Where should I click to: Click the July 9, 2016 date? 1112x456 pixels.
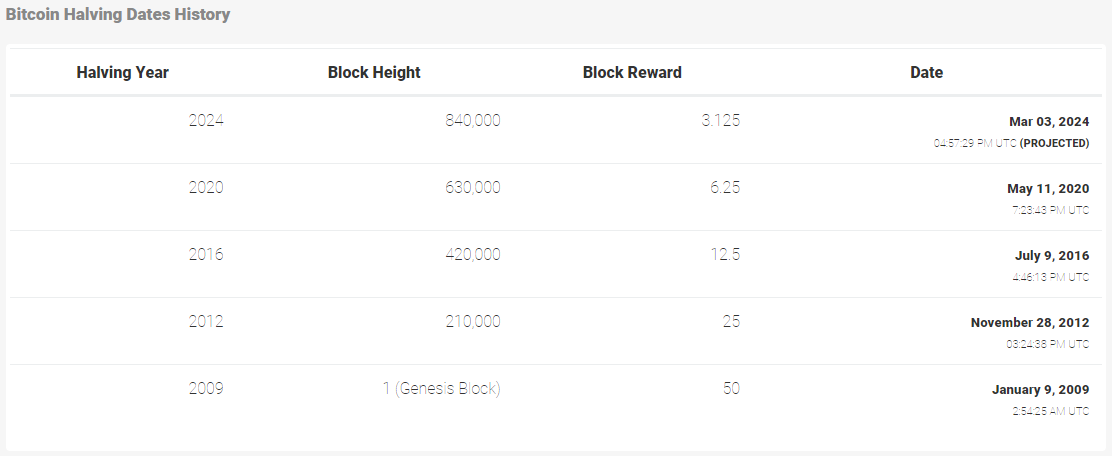point(1052,255)
